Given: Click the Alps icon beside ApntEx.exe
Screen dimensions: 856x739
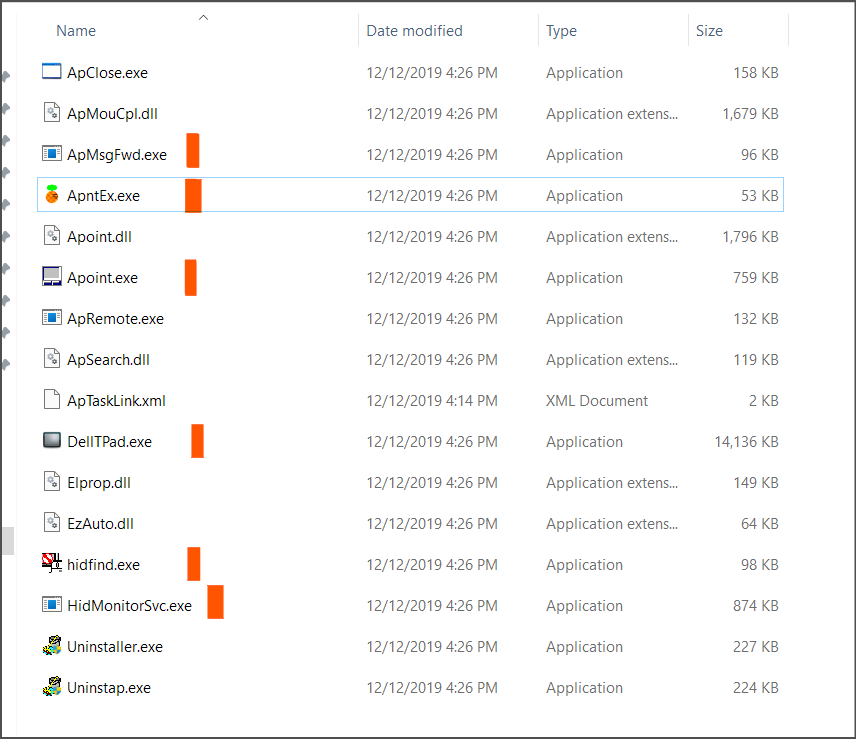Looking at the screenshot, I should tap(51, 195).
